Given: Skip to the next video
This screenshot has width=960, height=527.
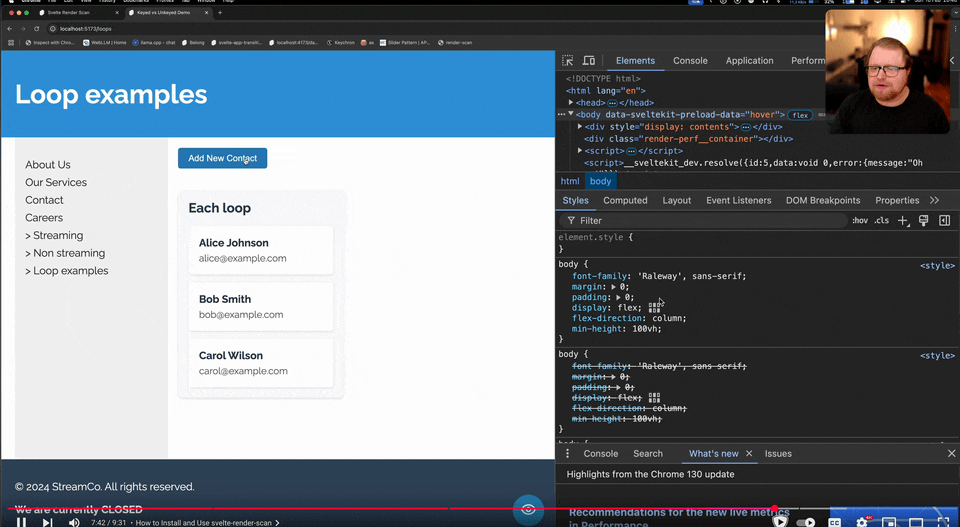Looking at the screenshot, I should click(x=47, y=522).
